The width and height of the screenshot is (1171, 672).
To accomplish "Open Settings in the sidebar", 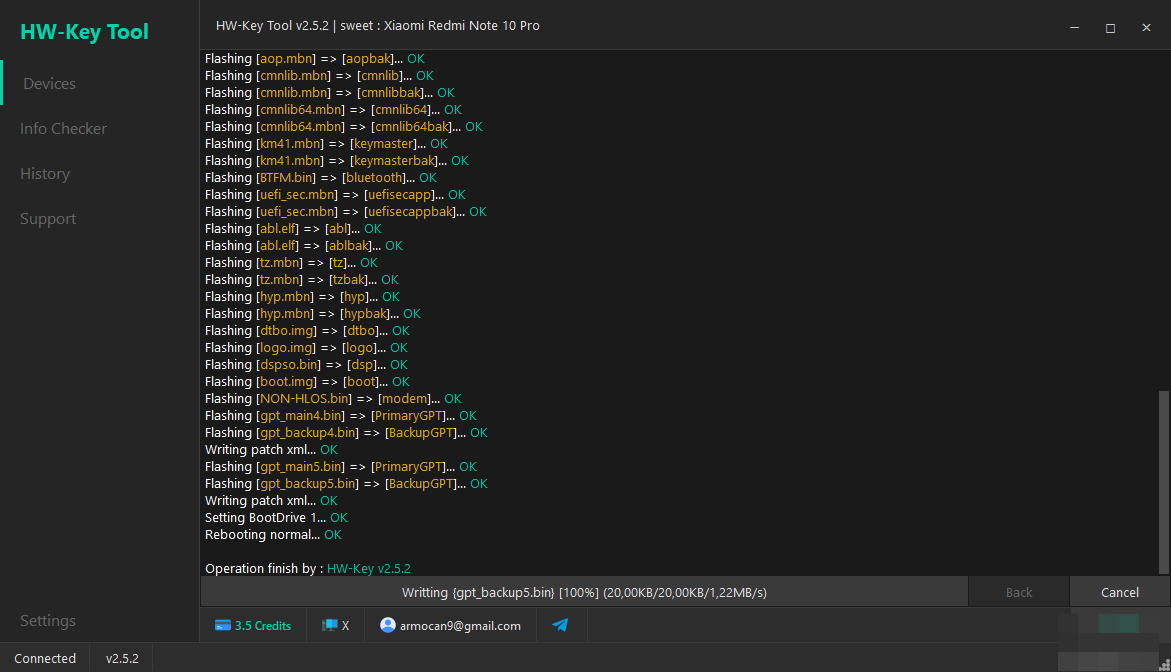I will click(48, 620).
